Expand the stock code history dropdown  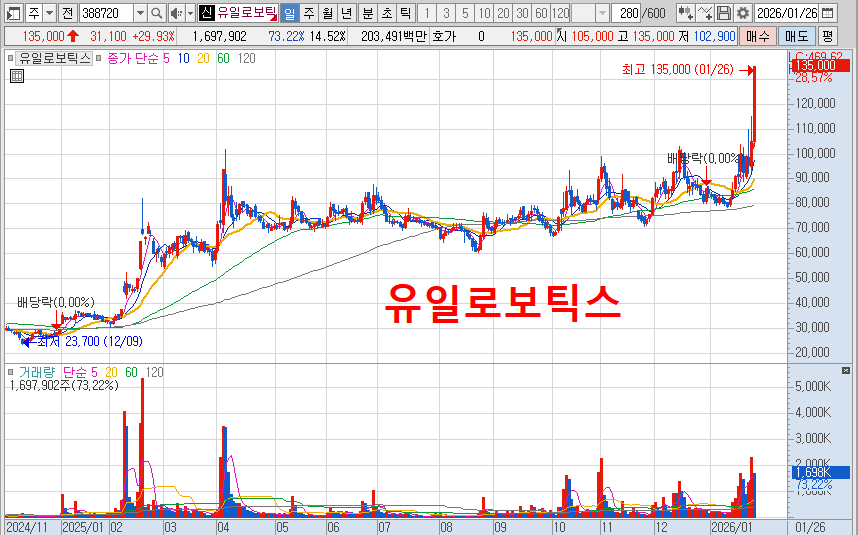pos(140,13)
